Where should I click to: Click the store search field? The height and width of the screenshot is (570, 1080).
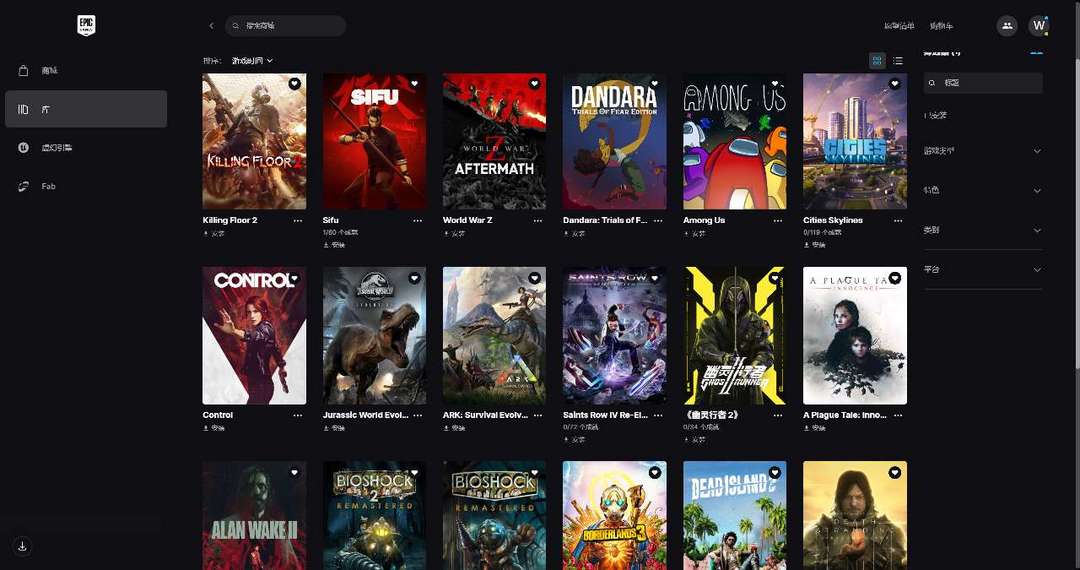[286, 25]
